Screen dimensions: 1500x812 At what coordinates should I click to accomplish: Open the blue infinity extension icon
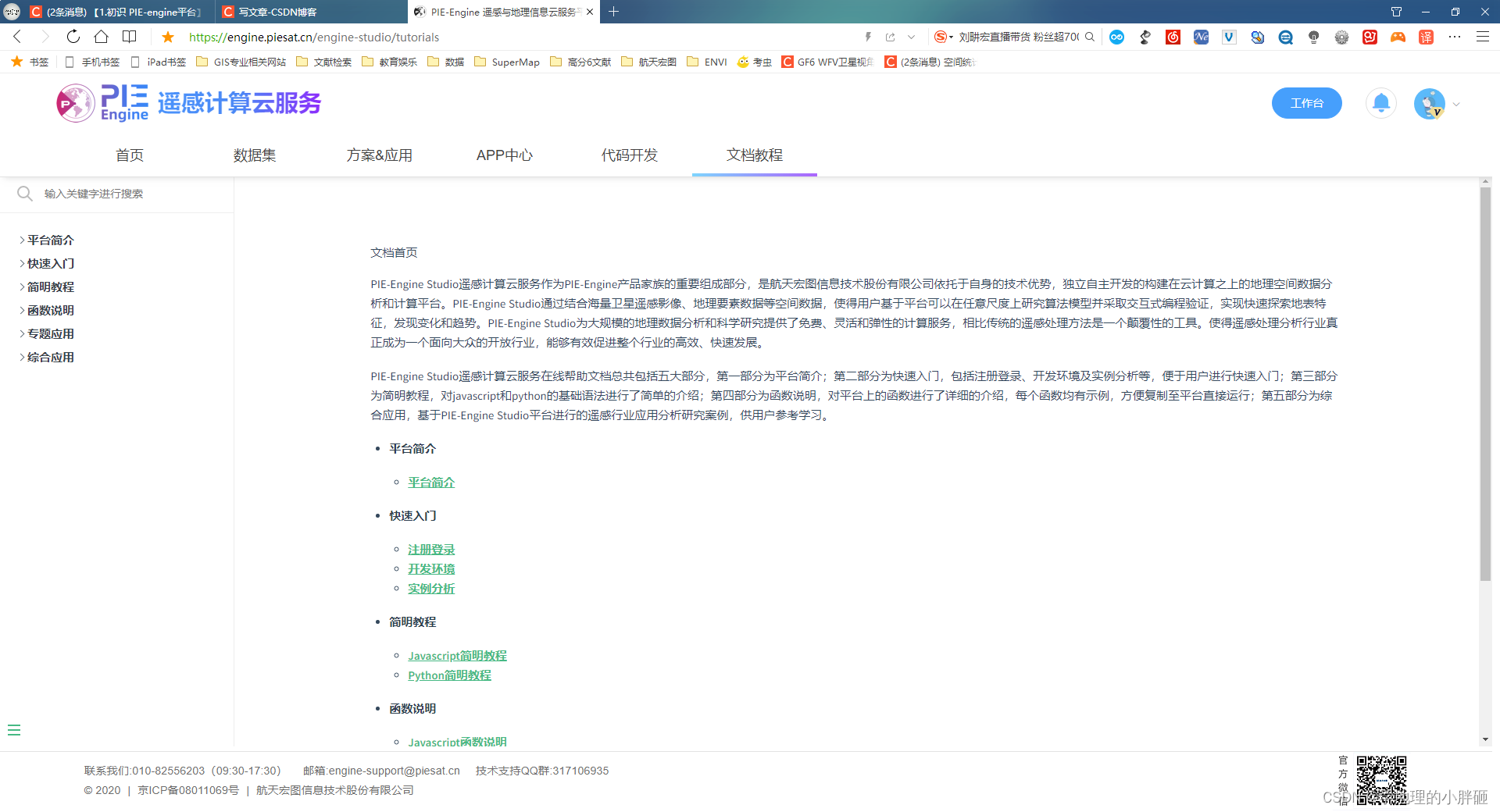(x=1117, y=37)
